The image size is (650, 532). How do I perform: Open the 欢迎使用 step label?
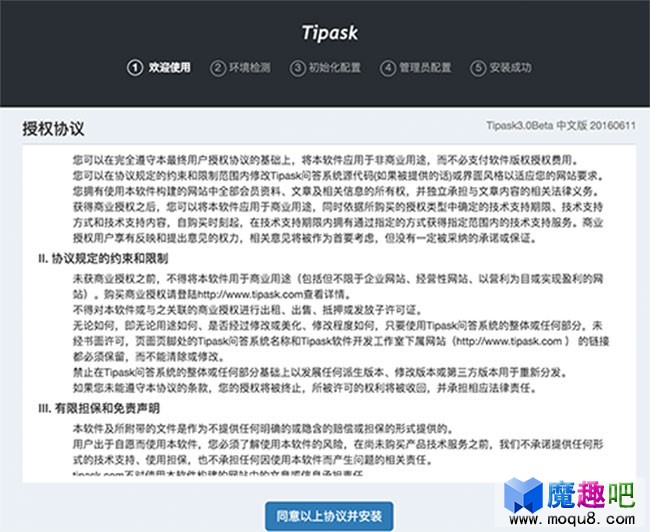pos(170,68)
